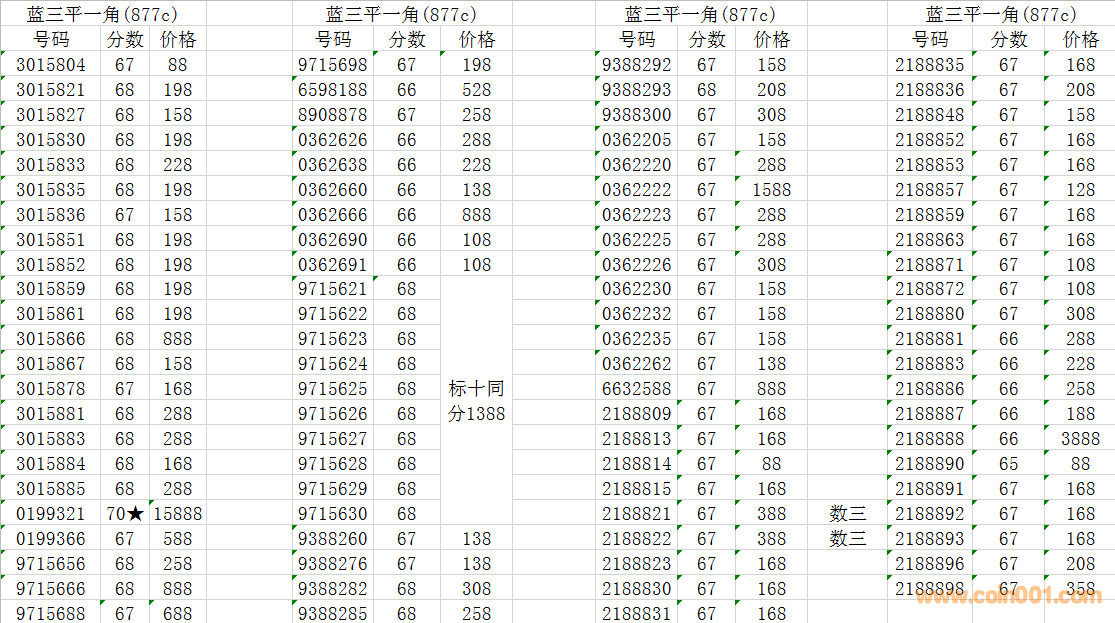
Task: Select the 70★ score cell
Action: pyautogui.click(x=125, y=514)
